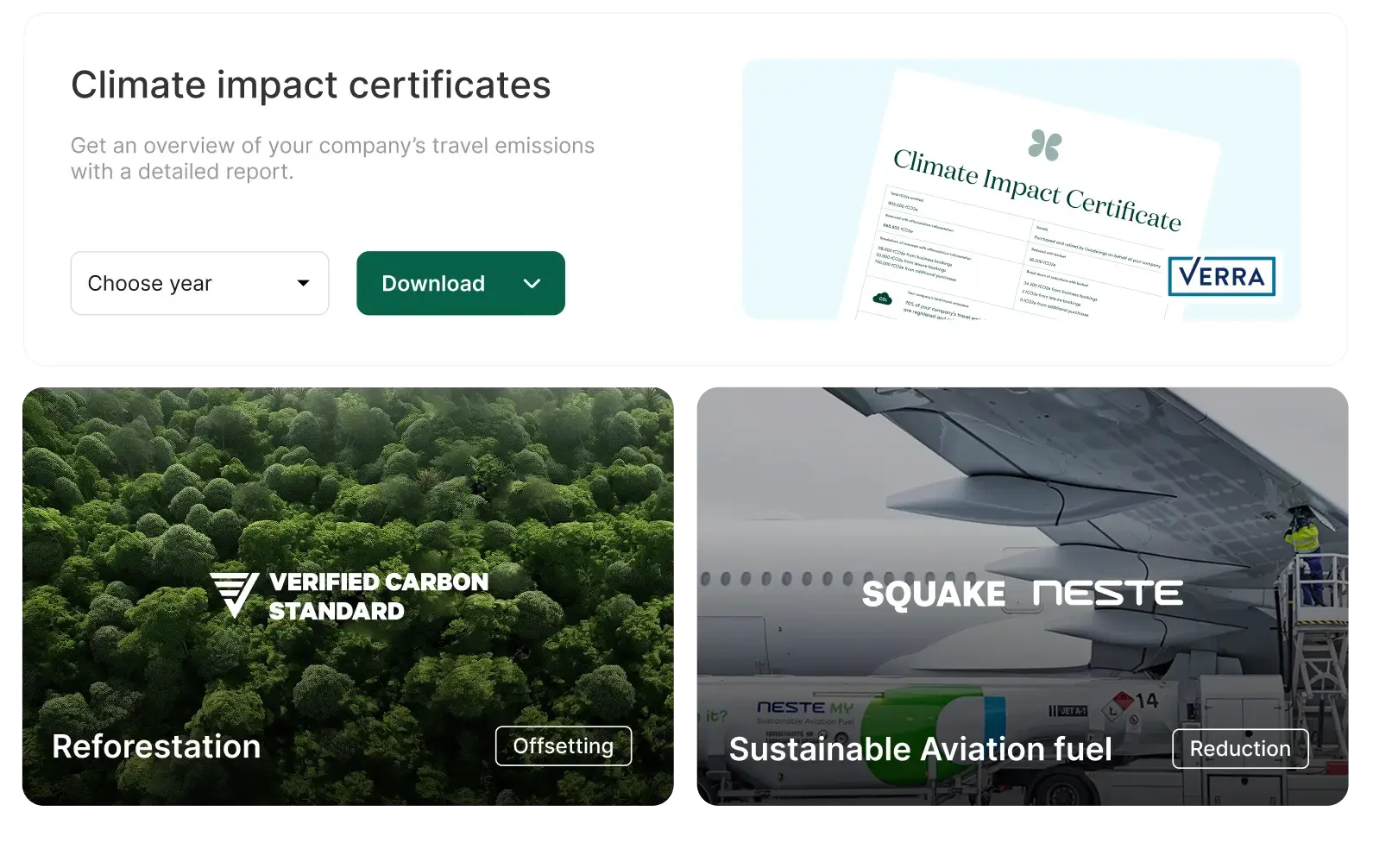Image resolution: width=1373 pixels, height=868 pixels.
Task: Open the Sustainable Aviation fuel card
Action: pos(1023,596)
